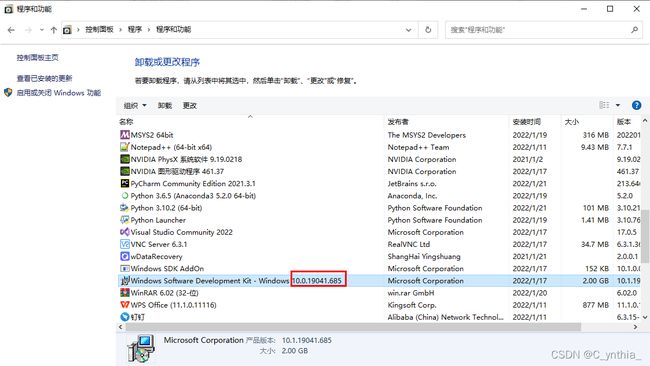Click the scroll right arrow of the list
Screen dimensions: 650x366
635,327
